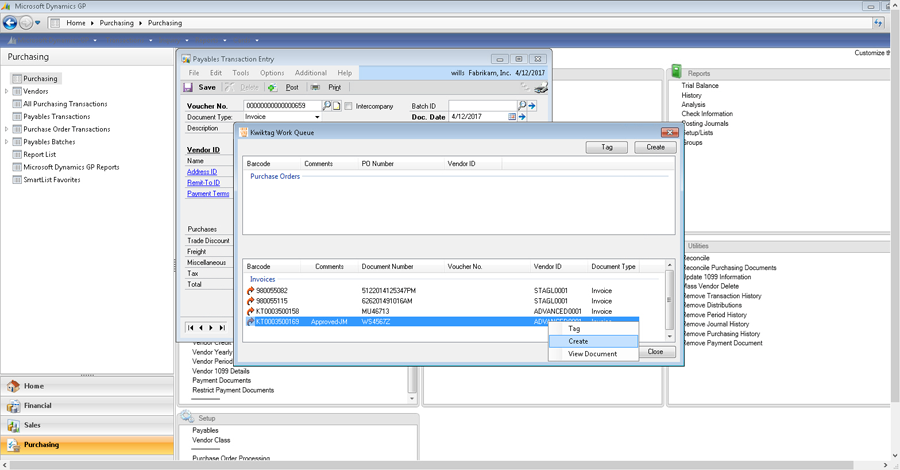This screenshot has height=470, width=900.
Task: Go to last record navigation button
Action: (222, 328)
